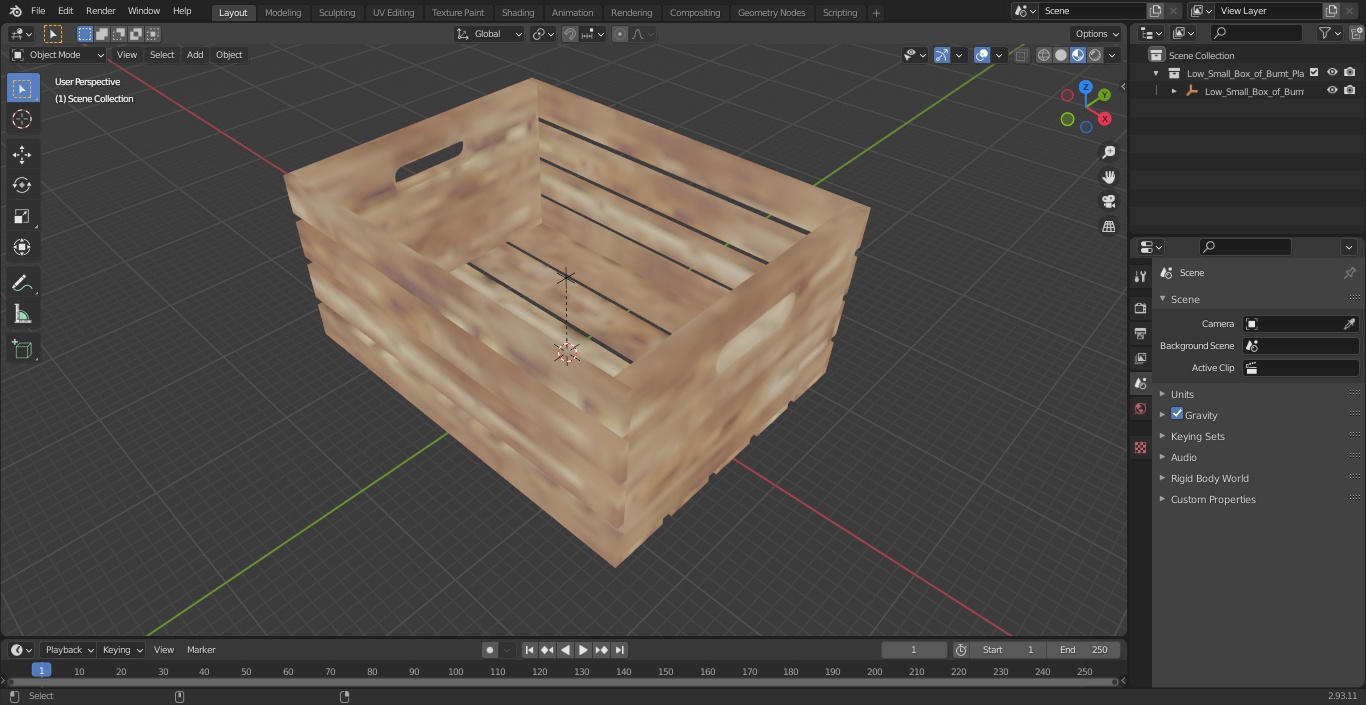1366x705 pixels.
Task: Open the Global orientation dropdown
Action: (x=490, y=34)
